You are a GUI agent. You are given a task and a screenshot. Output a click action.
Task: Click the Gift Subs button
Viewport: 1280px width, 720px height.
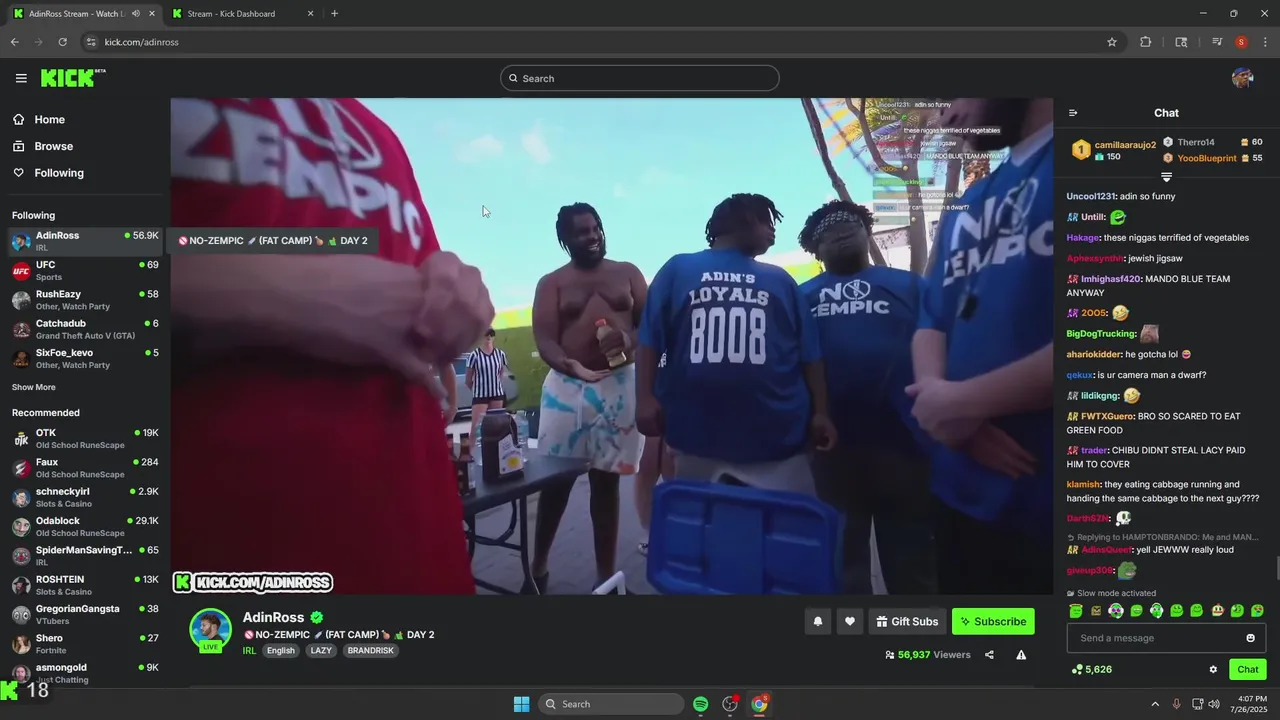907,621
